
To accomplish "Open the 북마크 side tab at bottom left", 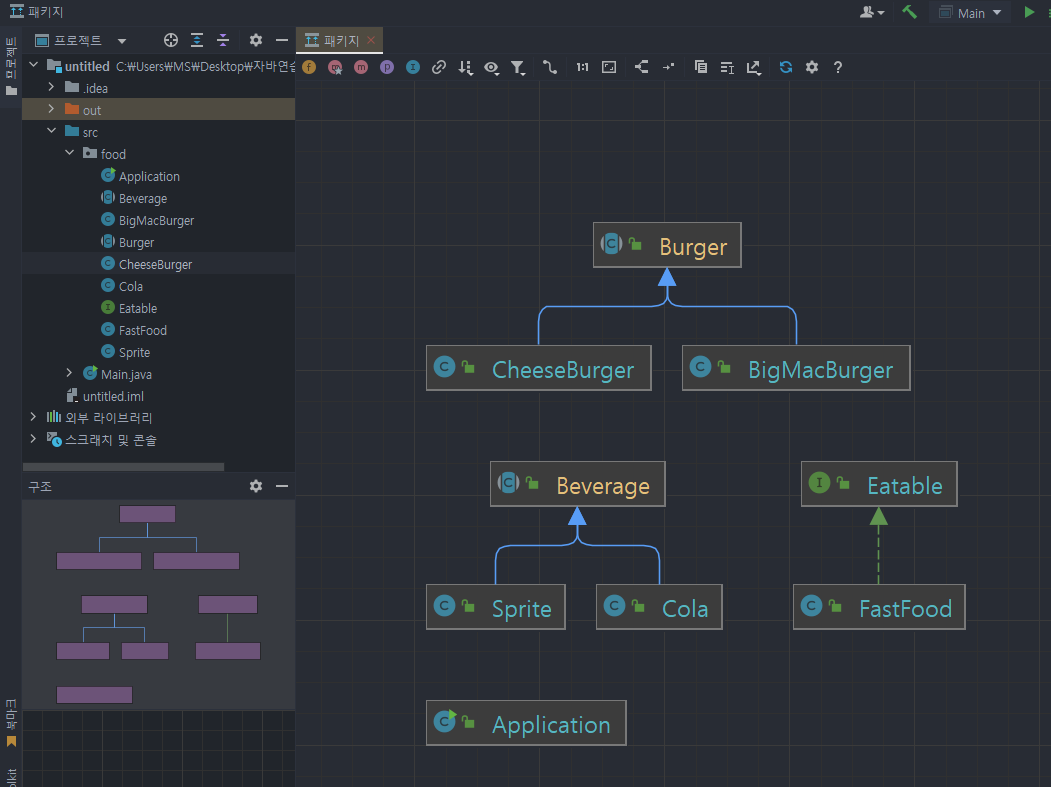I will tap(11, 723).
